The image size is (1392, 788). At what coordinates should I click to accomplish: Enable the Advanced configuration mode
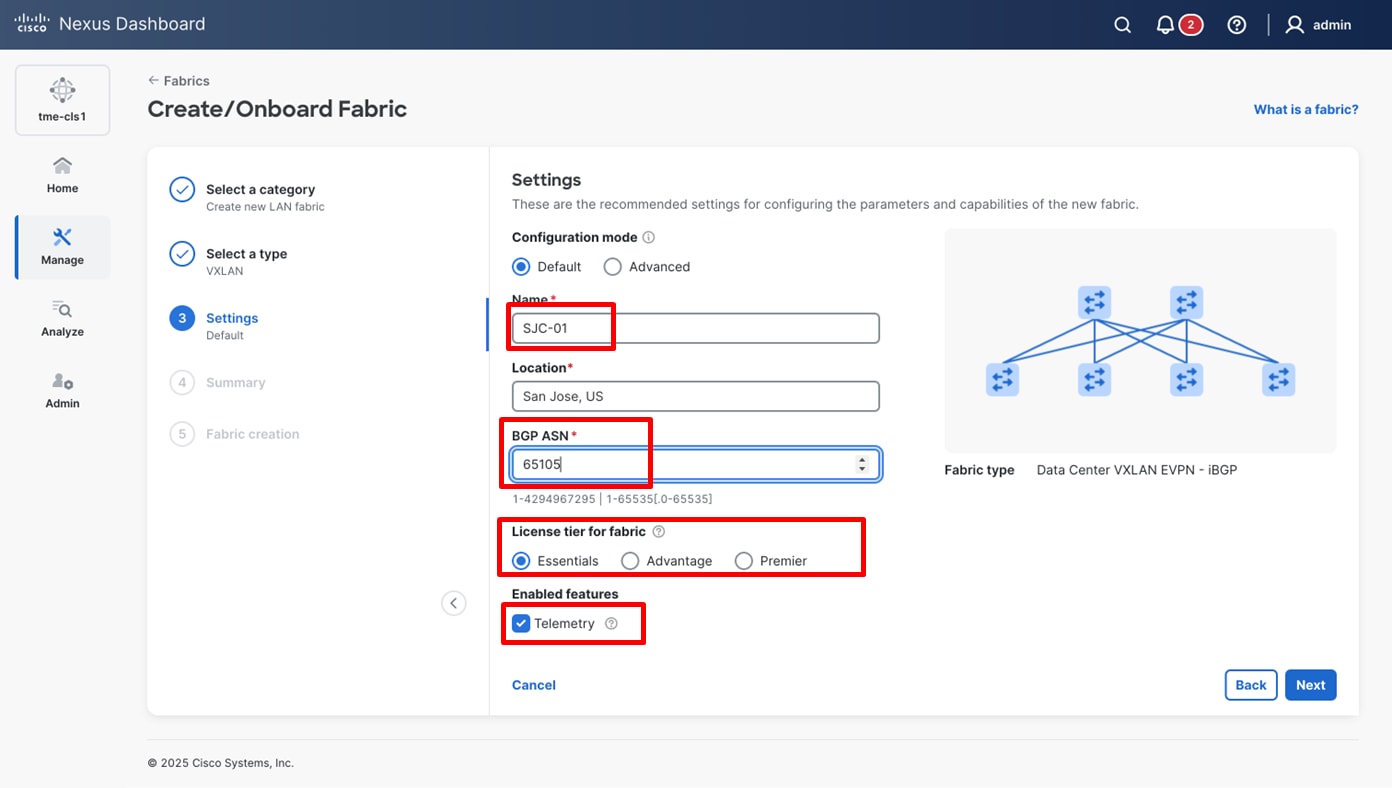tap(612, 266)
